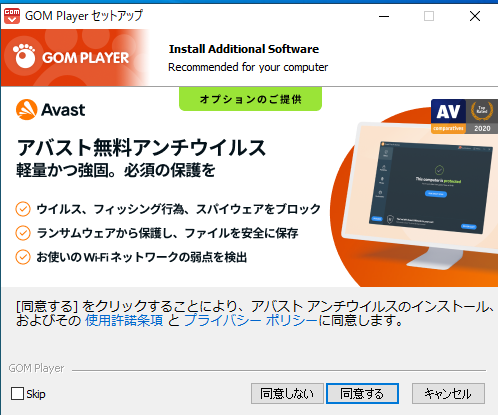Screen dimensions: 498x415
Task: Click the GOM Player footer label
Action: 36,368
